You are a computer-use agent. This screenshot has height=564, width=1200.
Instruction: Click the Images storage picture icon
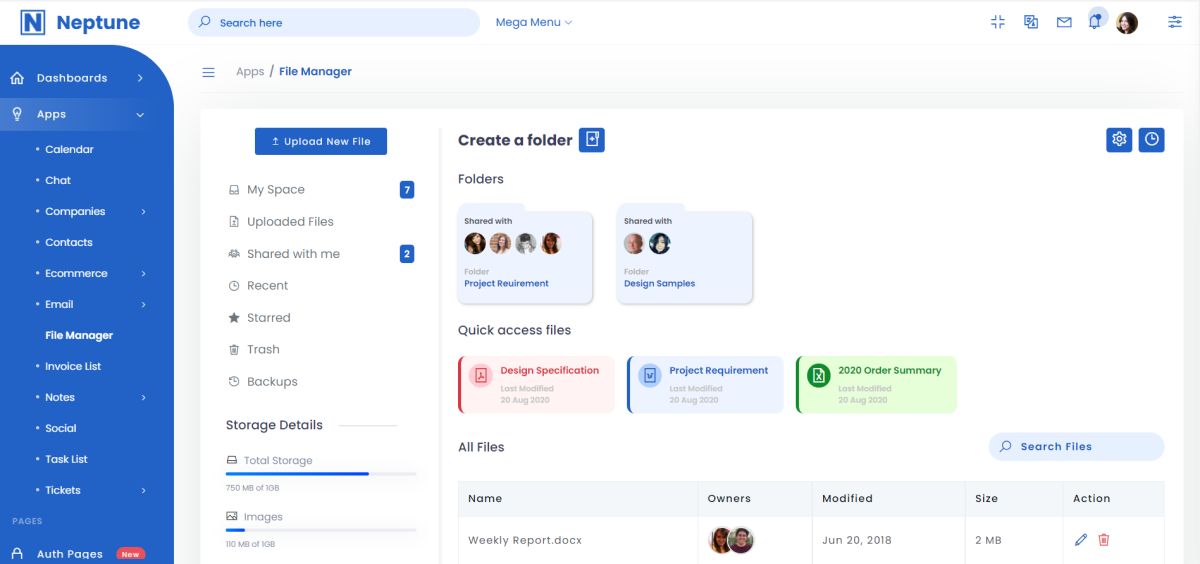click(232, 516)
